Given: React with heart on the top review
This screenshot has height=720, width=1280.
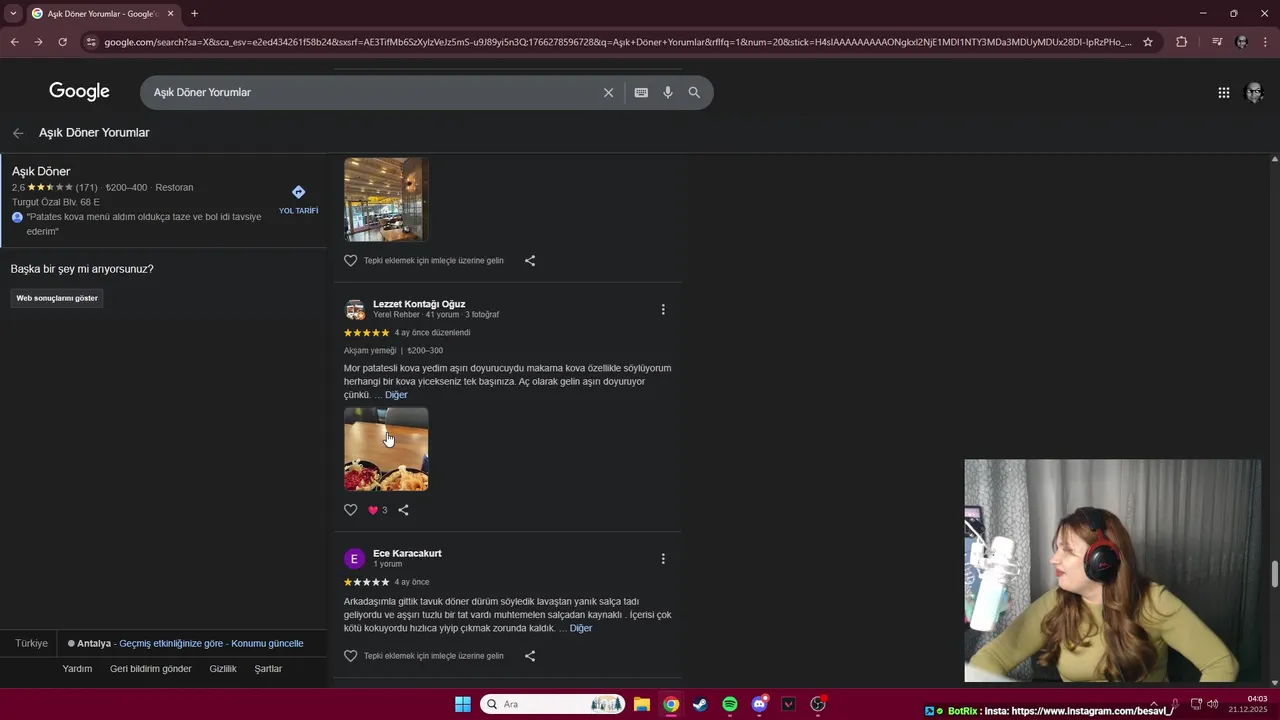Looking at the screenshot, I should [350, 260].
